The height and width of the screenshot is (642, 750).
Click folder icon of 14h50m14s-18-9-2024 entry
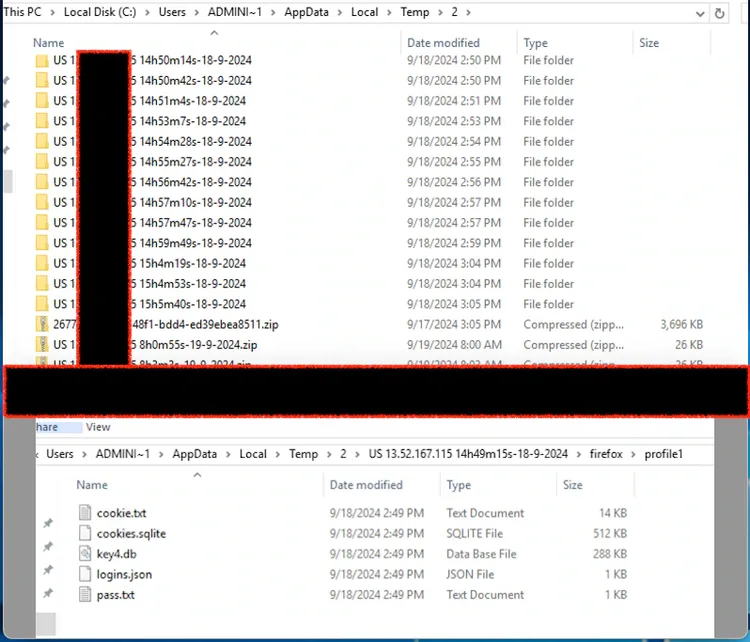[42, 60]
